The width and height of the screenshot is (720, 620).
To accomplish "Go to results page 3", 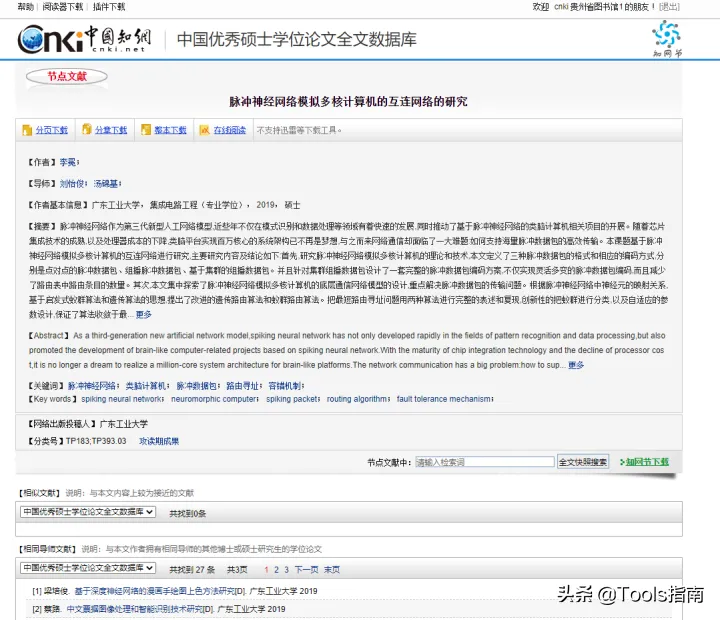I will point(287,570).
